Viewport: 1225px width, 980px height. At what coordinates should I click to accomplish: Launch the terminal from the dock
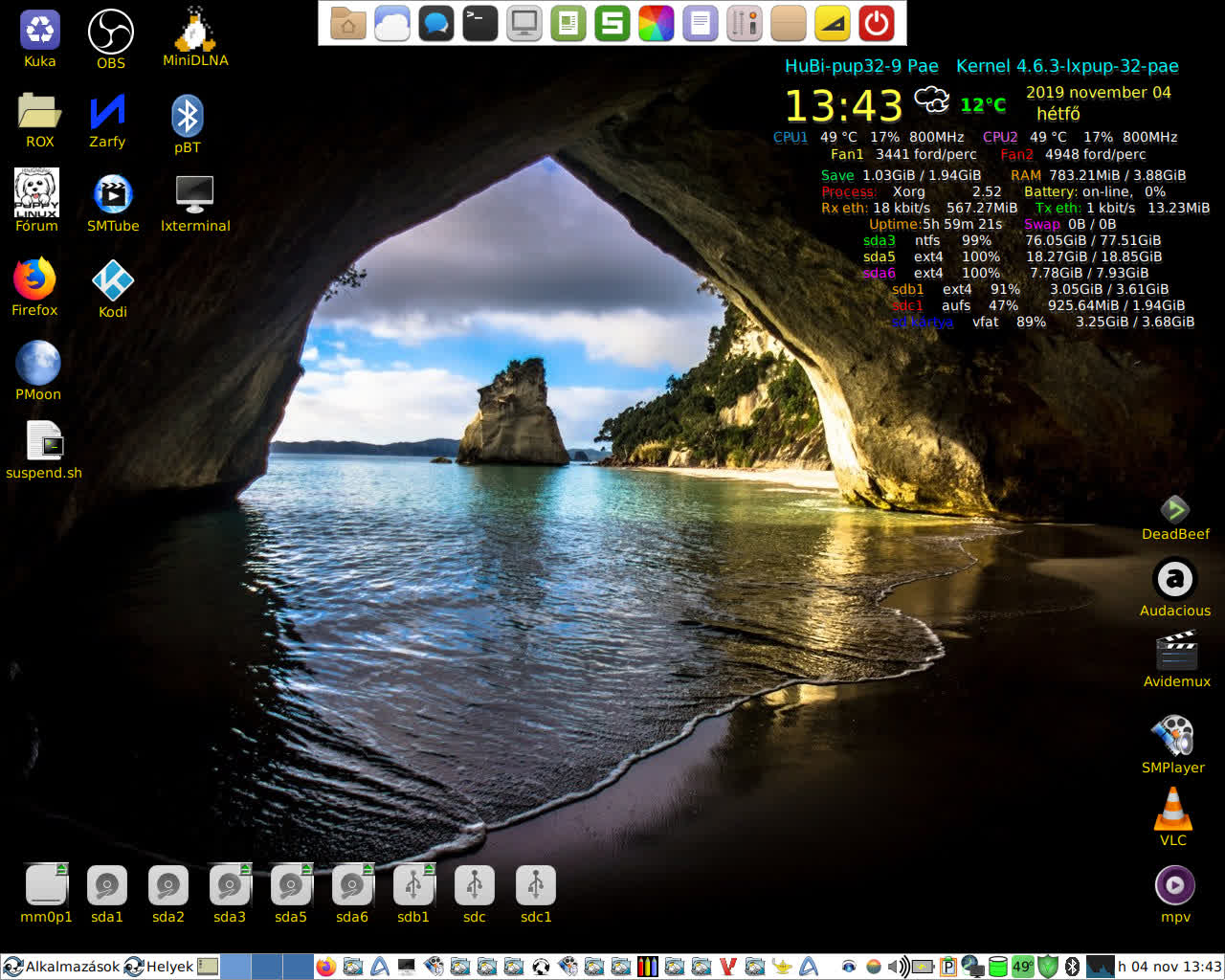click(480, 23)
